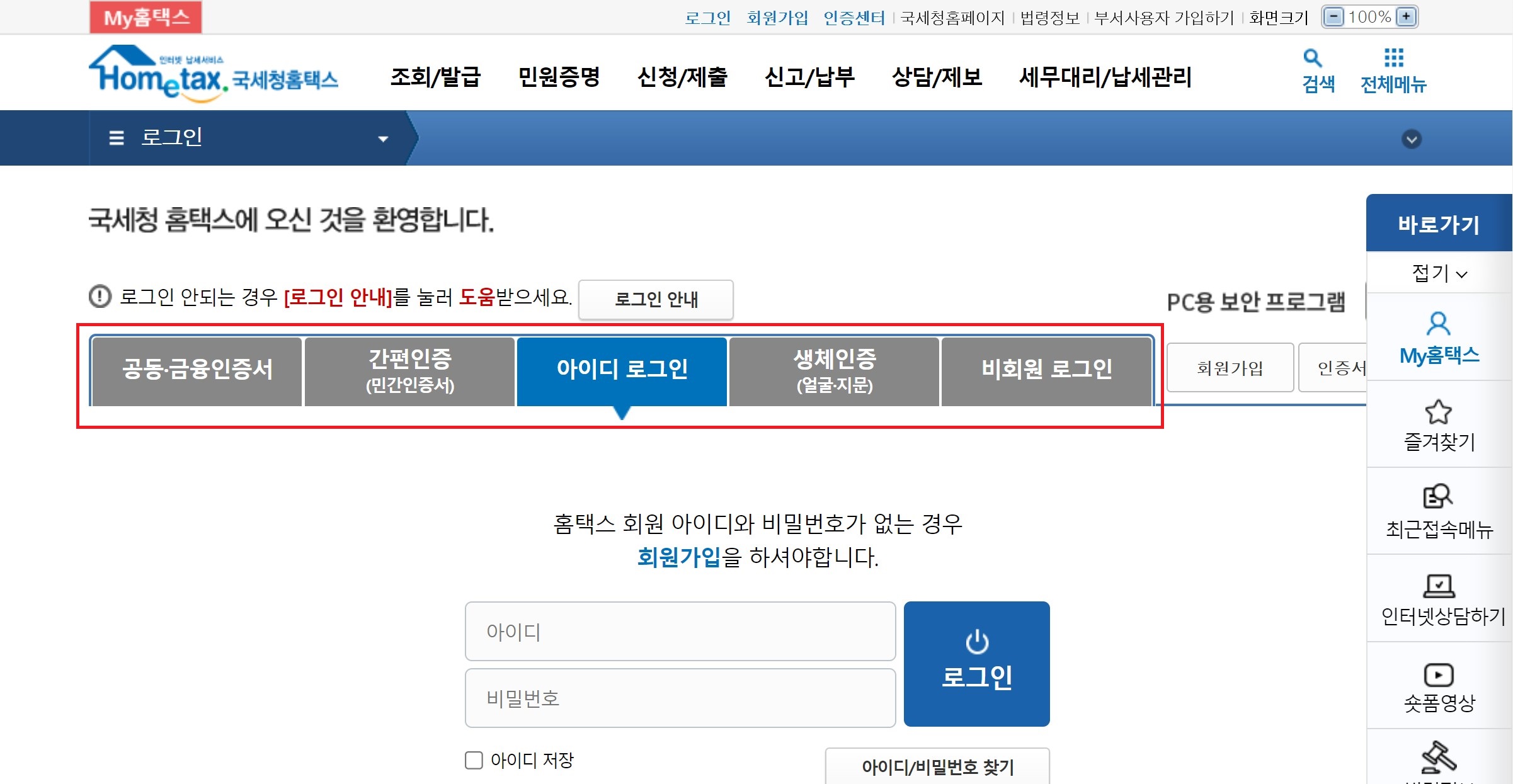The width and height of the screenshot is (1513, 784).
Task: Open the 최근접속메뉴 icon
Action: point(1438,497)
